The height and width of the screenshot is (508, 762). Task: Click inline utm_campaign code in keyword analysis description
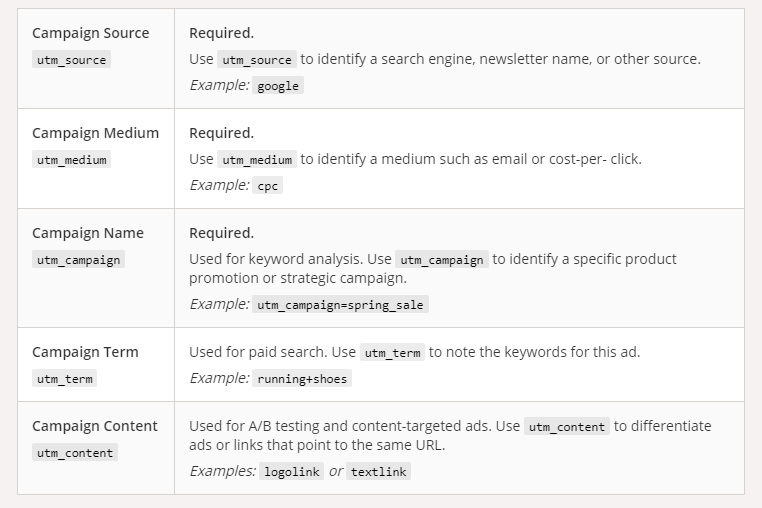pyautogui.click(x=441, y=260)
